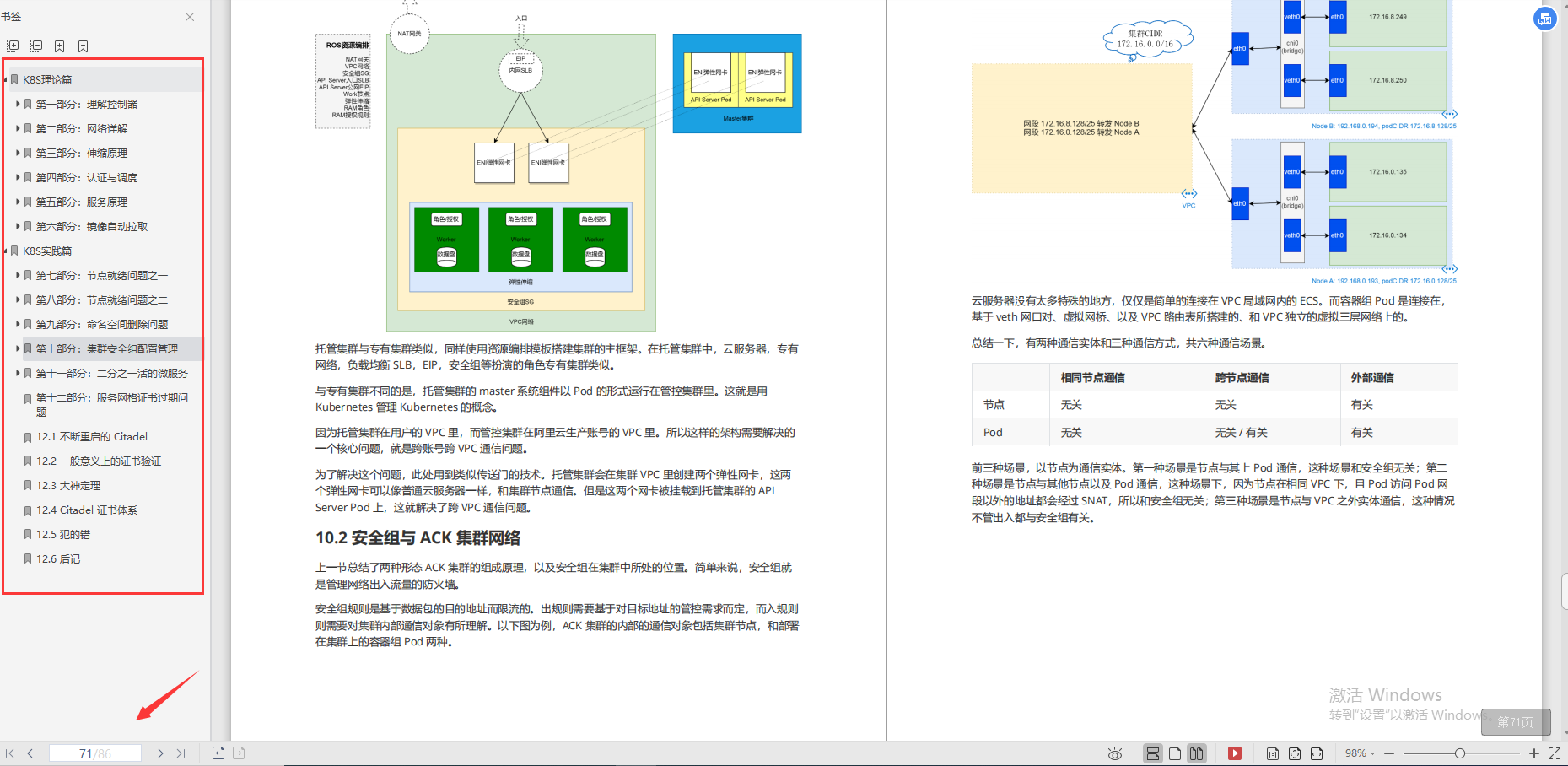Open bookmark K8S理论篇
The image size is (1568, 766).
(x=47, y=80)
